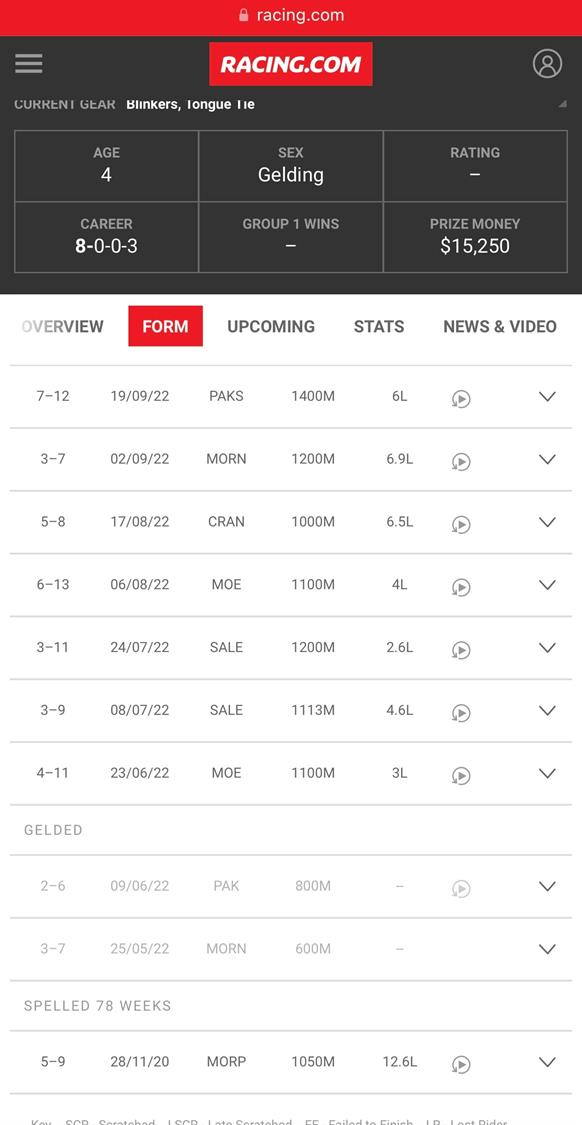Switch to the UPCOMING tab
This screenshot has width=582, height=1125.
click(271, 326)
